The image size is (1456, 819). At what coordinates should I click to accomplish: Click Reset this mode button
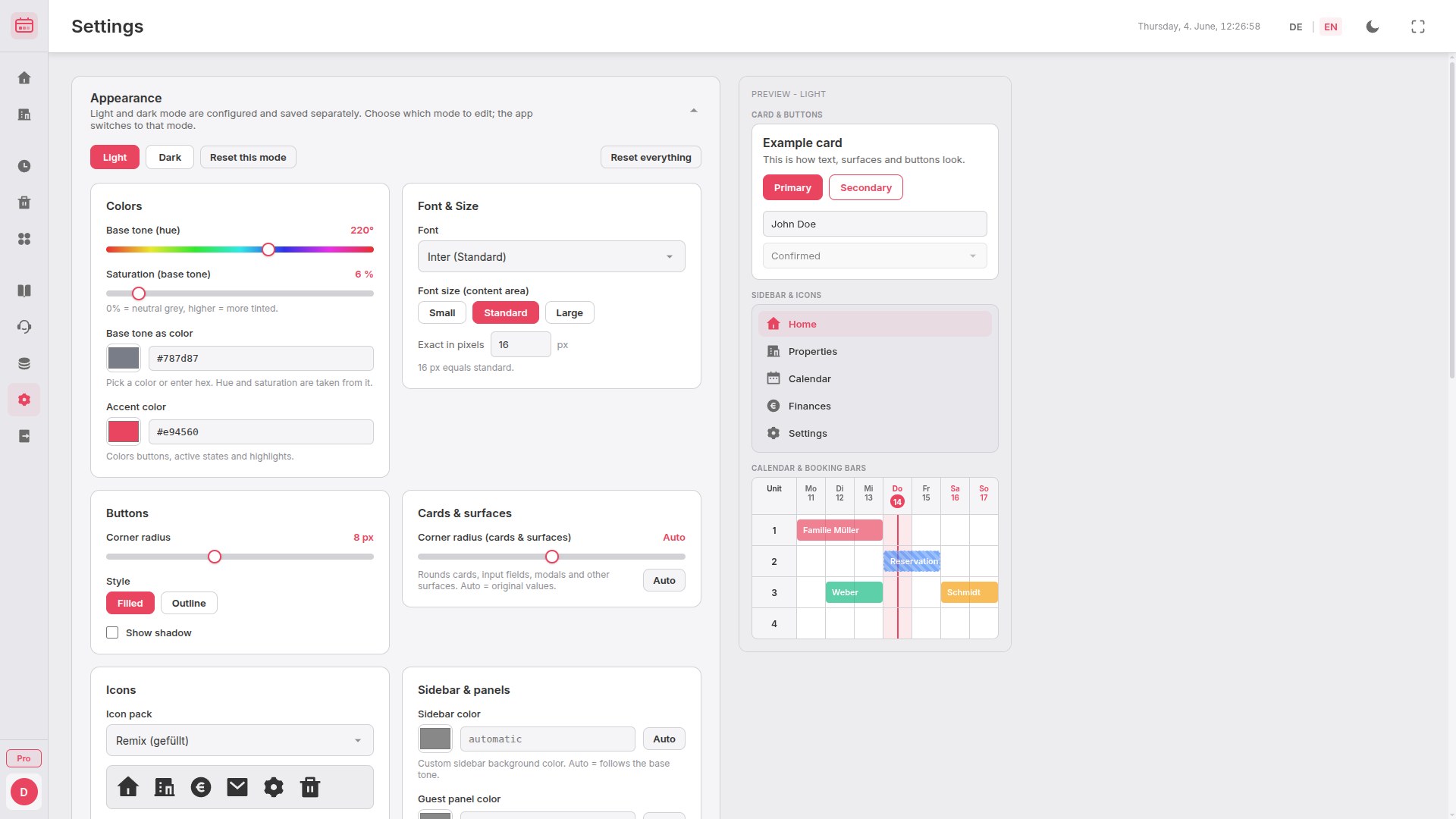[x=248, y=157]
